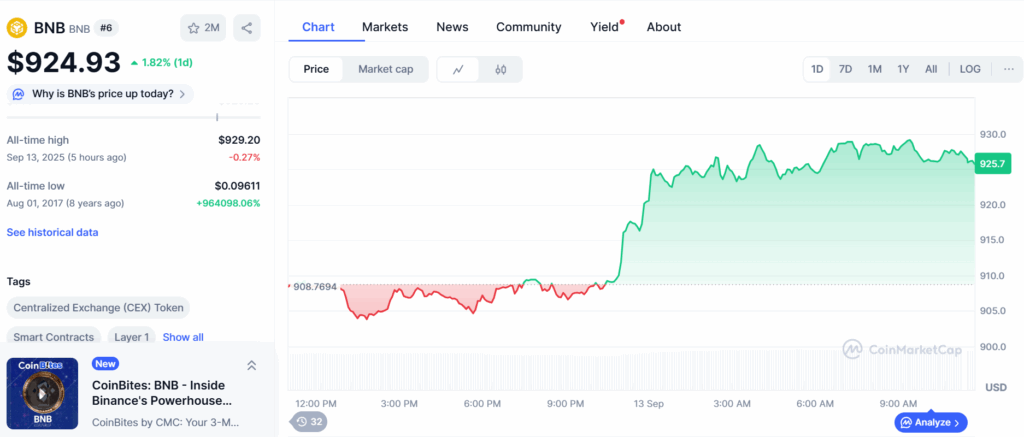Show all tags

click(x=183, y=337)
